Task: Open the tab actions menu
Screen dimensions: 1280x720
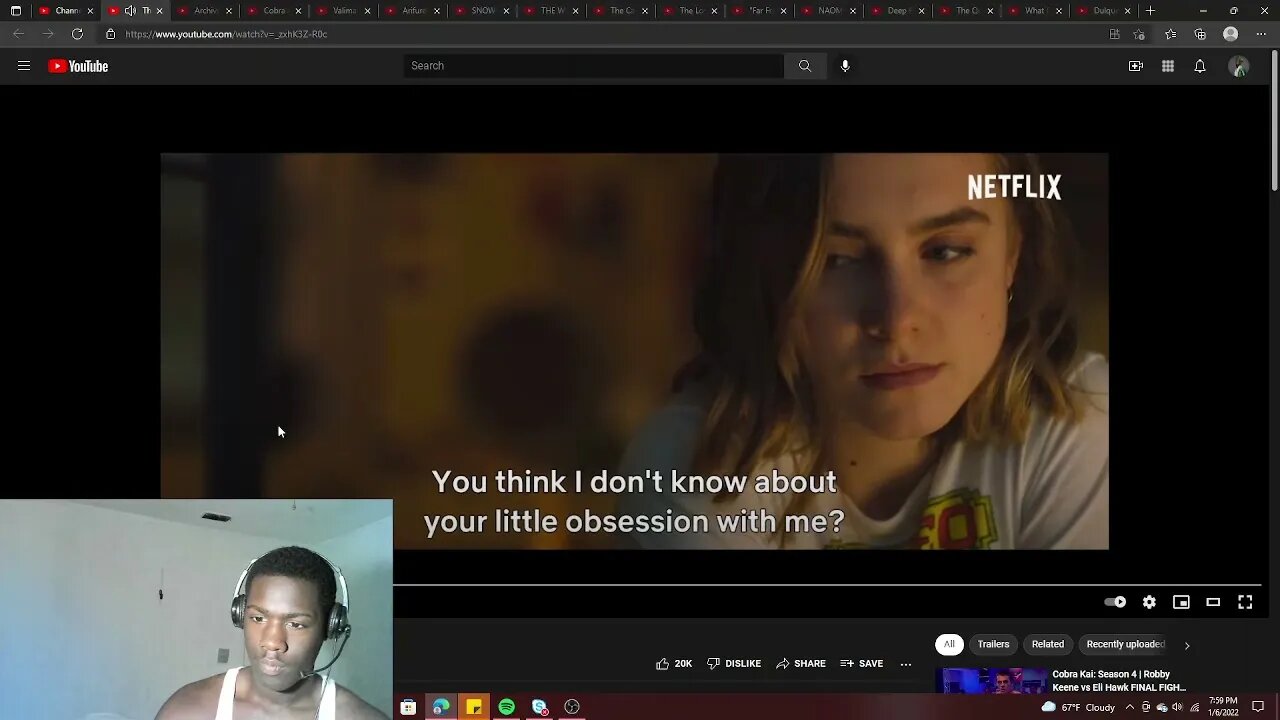Action: (x=16, y=11)
